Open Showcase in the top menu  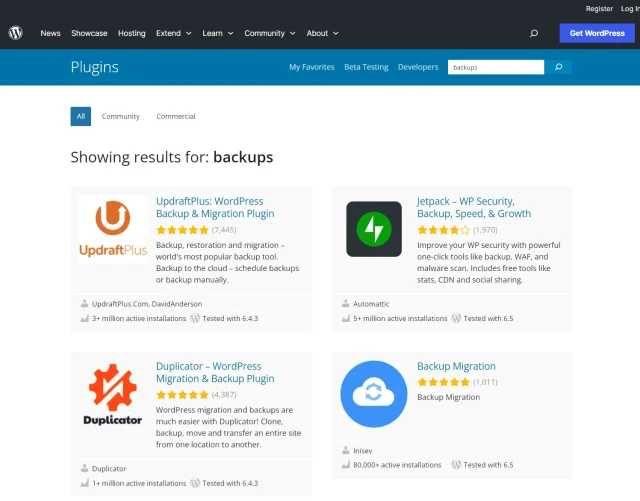(89, 33)
